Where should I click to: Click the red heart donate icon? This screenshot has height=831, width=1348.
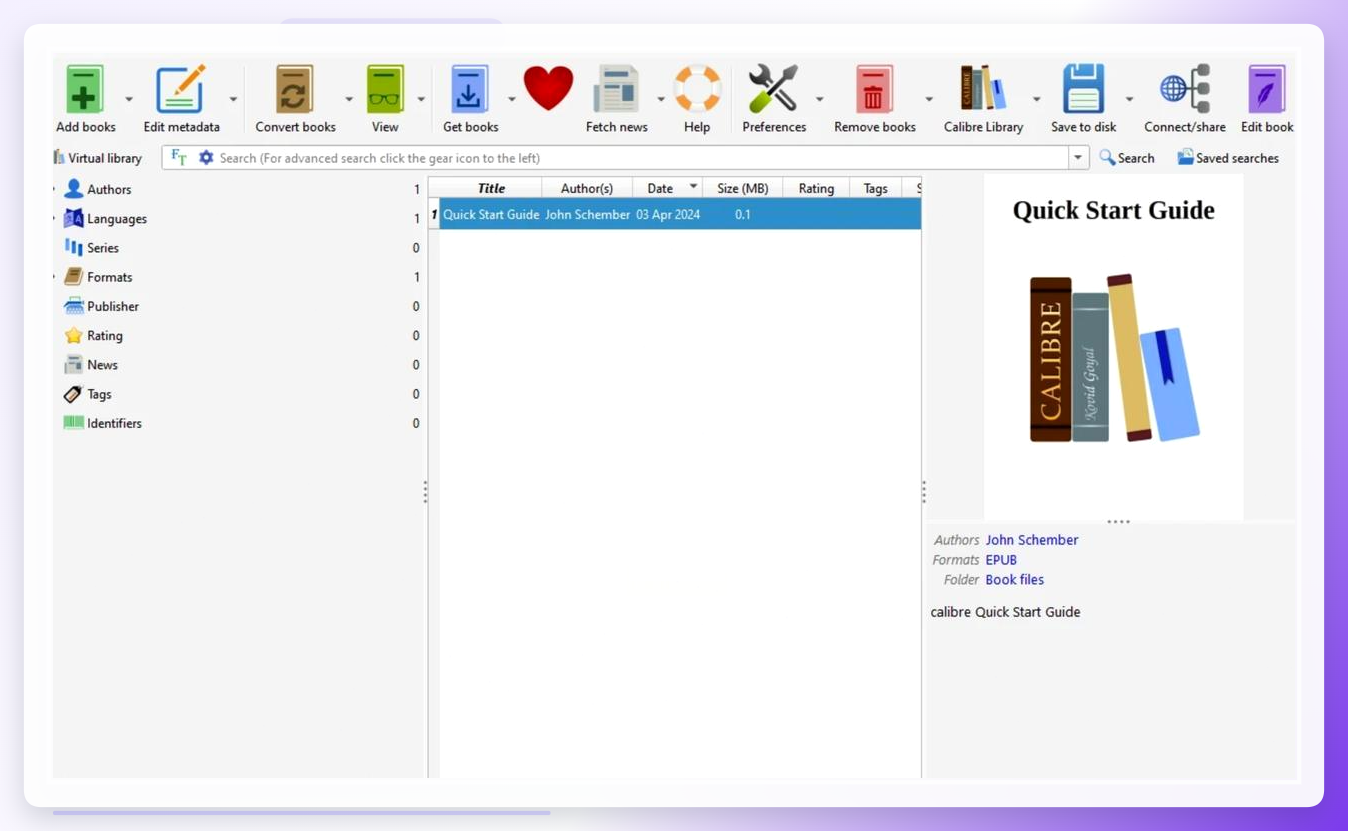(548, 88)
